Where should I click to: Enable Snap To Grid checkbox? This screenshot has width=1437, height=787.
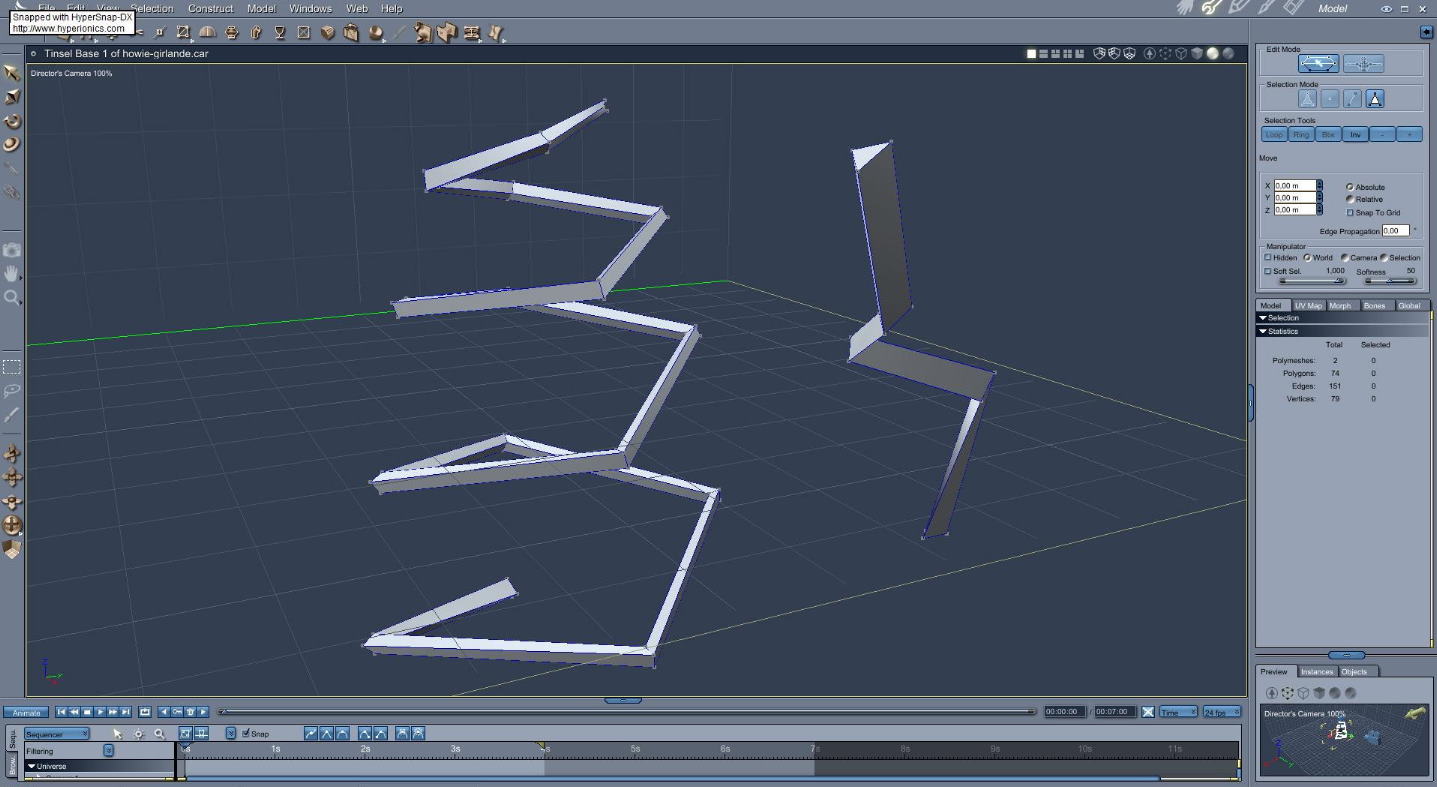pos(1350,212)
